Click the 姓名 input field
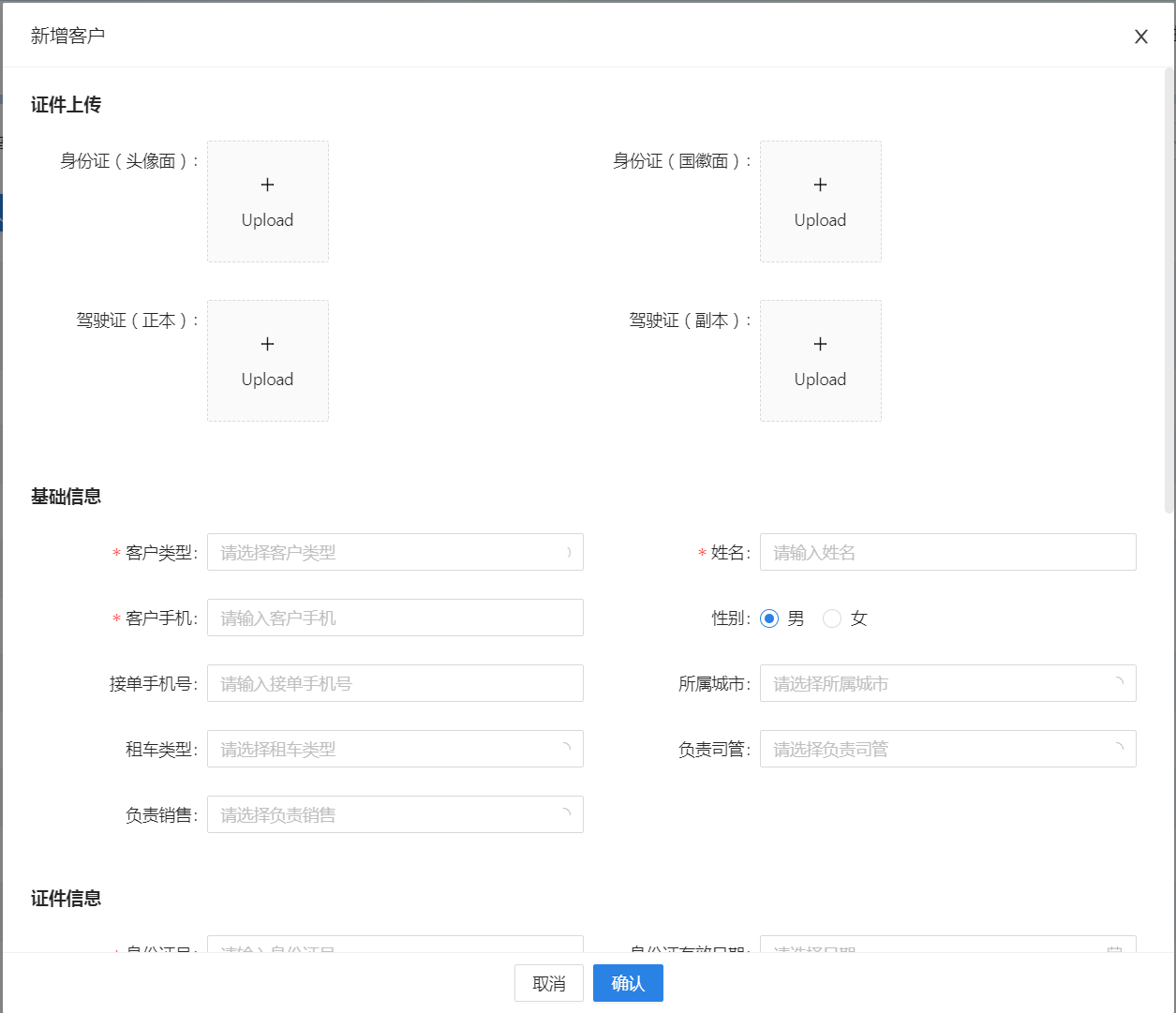This screenshot has height=1013, width=1176. [x=947, y=552]
